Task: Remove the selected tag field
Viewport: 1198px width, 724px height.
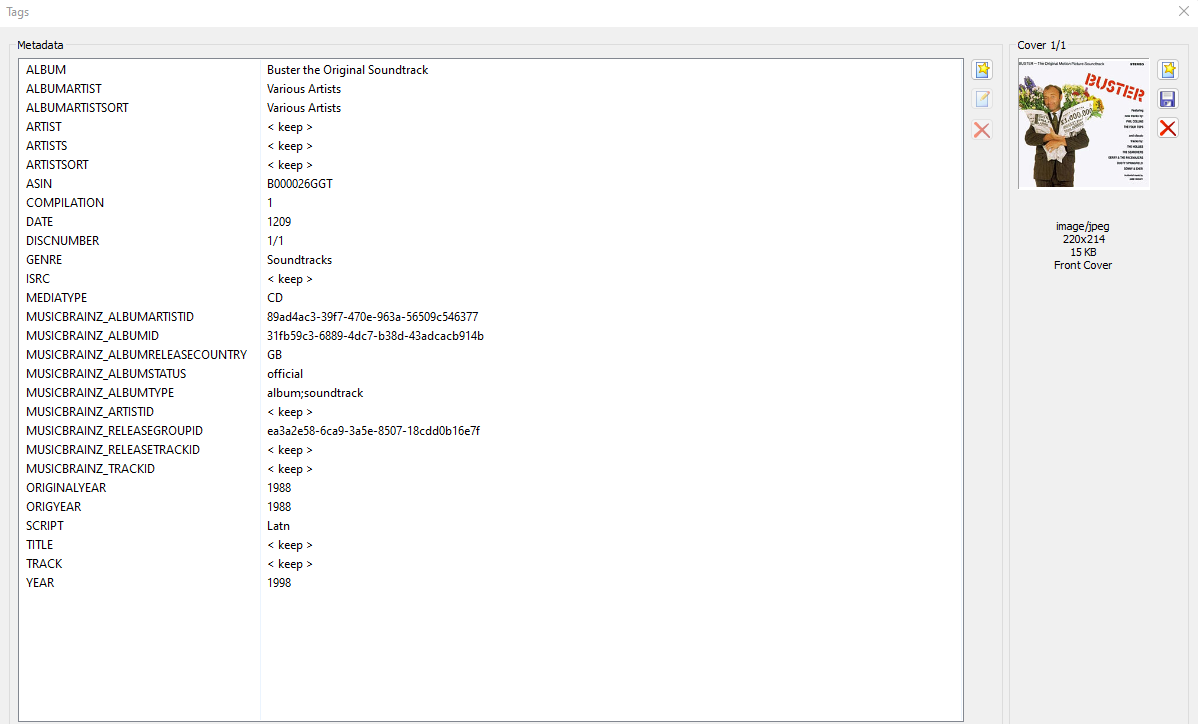Action: pos(982,129)
